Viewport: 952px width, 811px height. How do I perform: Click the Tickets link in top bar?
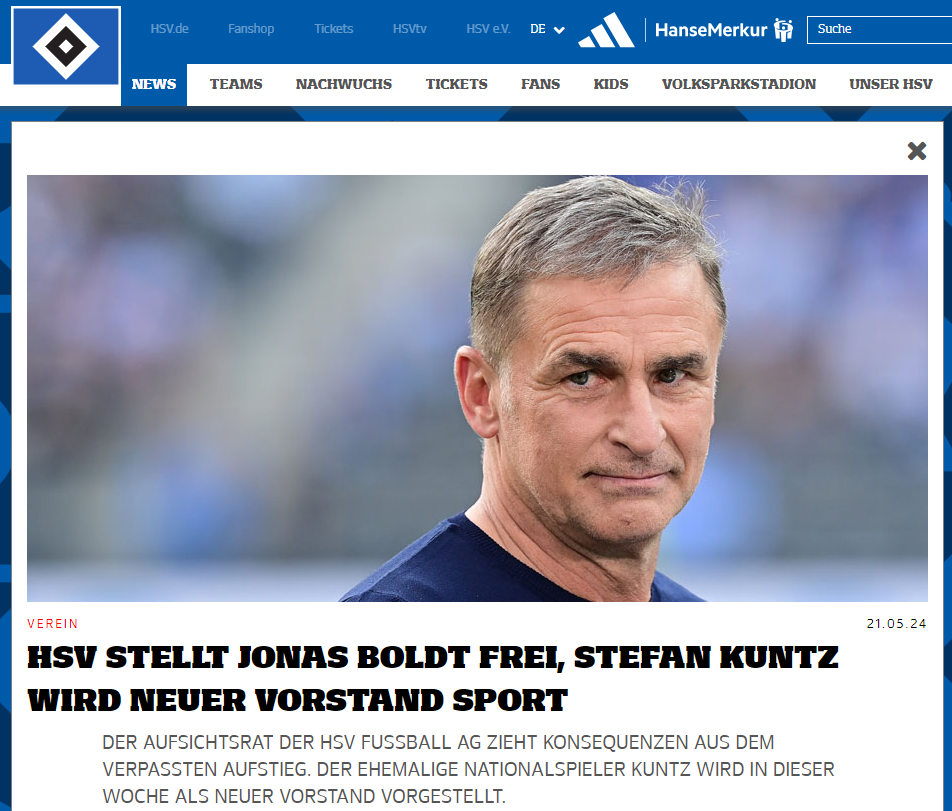333,29
